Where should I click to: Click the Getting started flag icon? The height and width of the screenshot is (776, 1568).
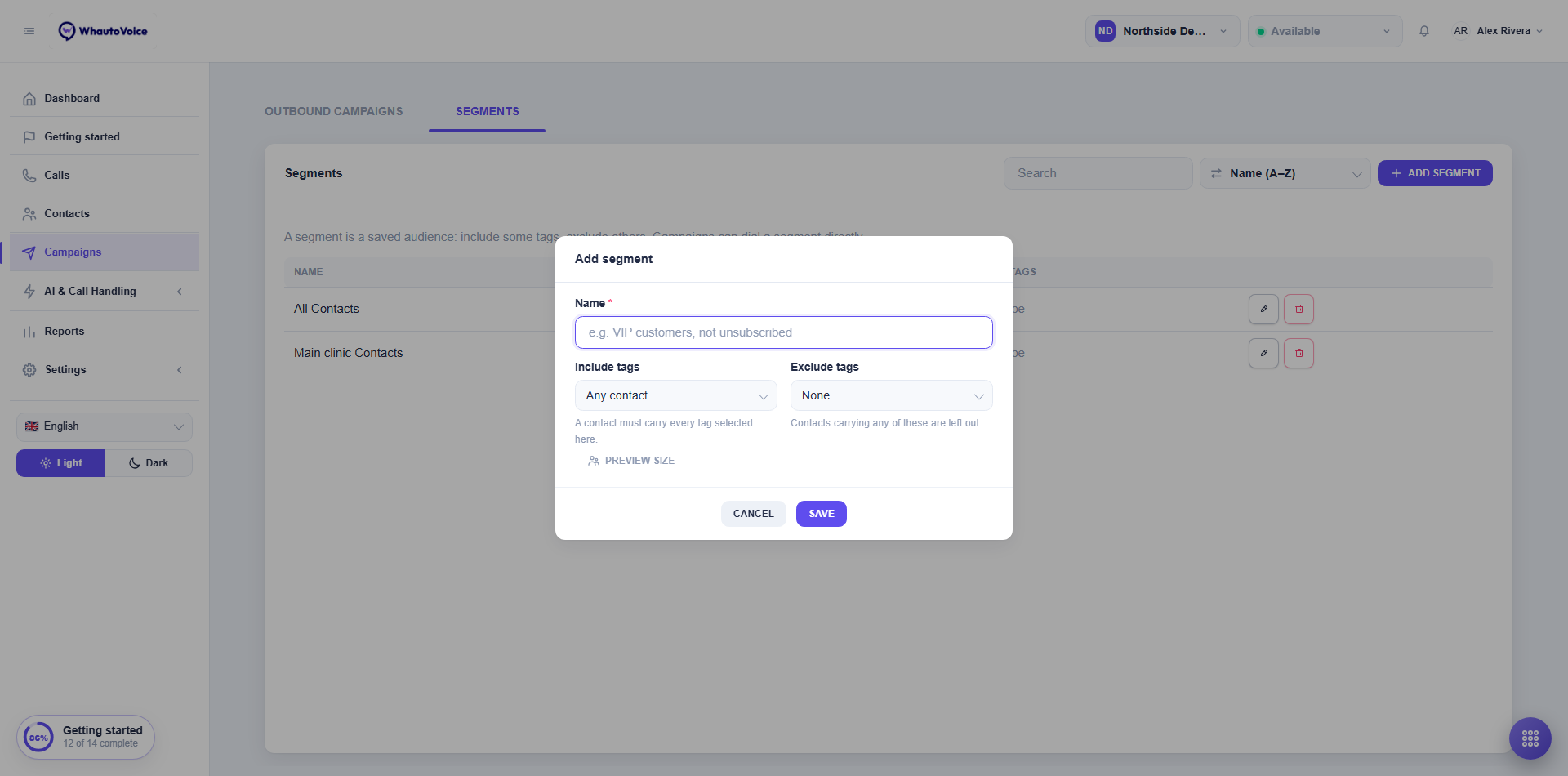(x=29, y=137)
